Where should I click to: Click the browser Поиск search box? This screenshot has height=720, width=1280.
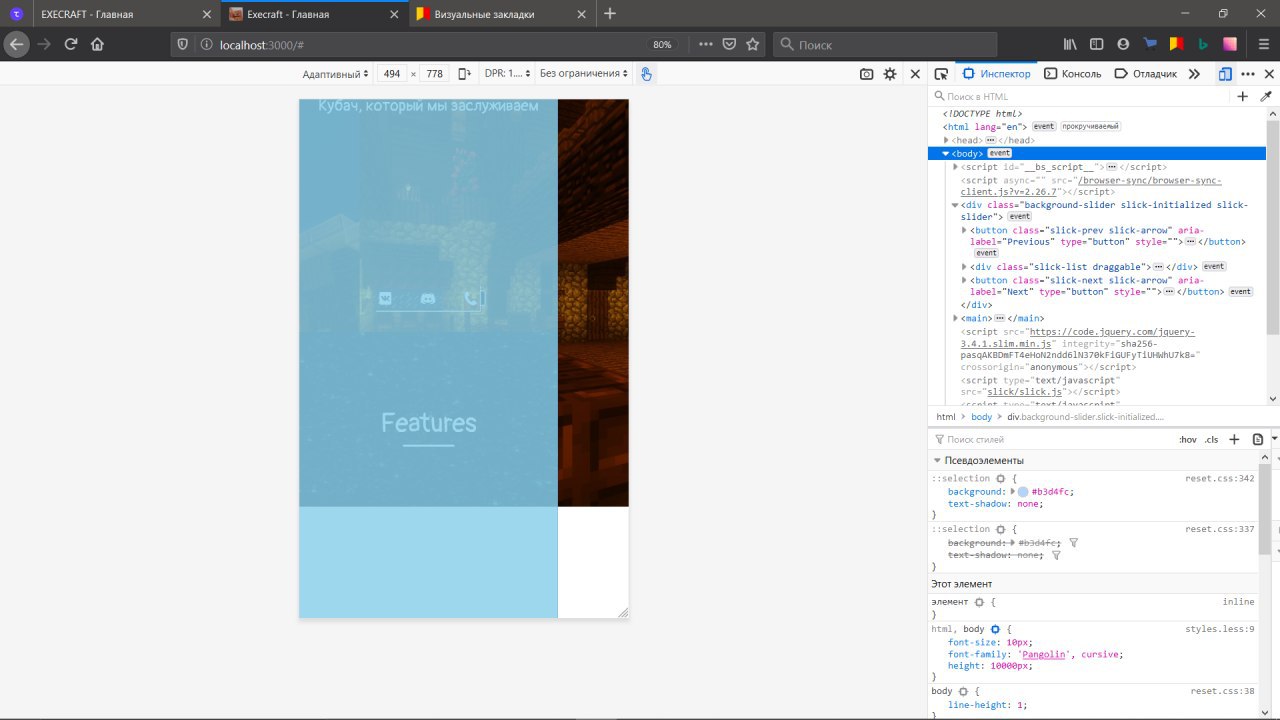click(886, 44)
